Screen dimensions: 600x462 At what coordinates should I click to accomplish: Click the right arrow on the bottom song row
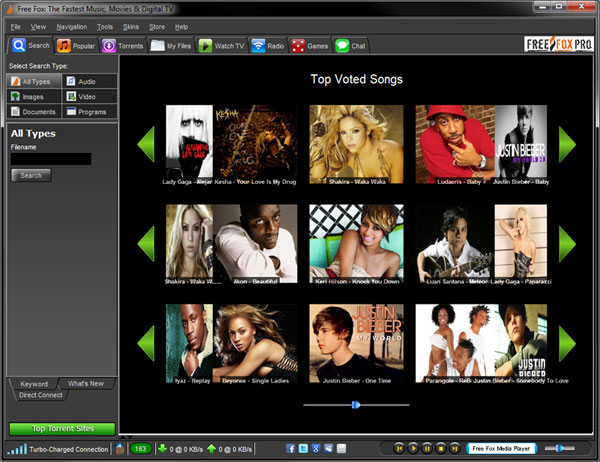(567, 343)
